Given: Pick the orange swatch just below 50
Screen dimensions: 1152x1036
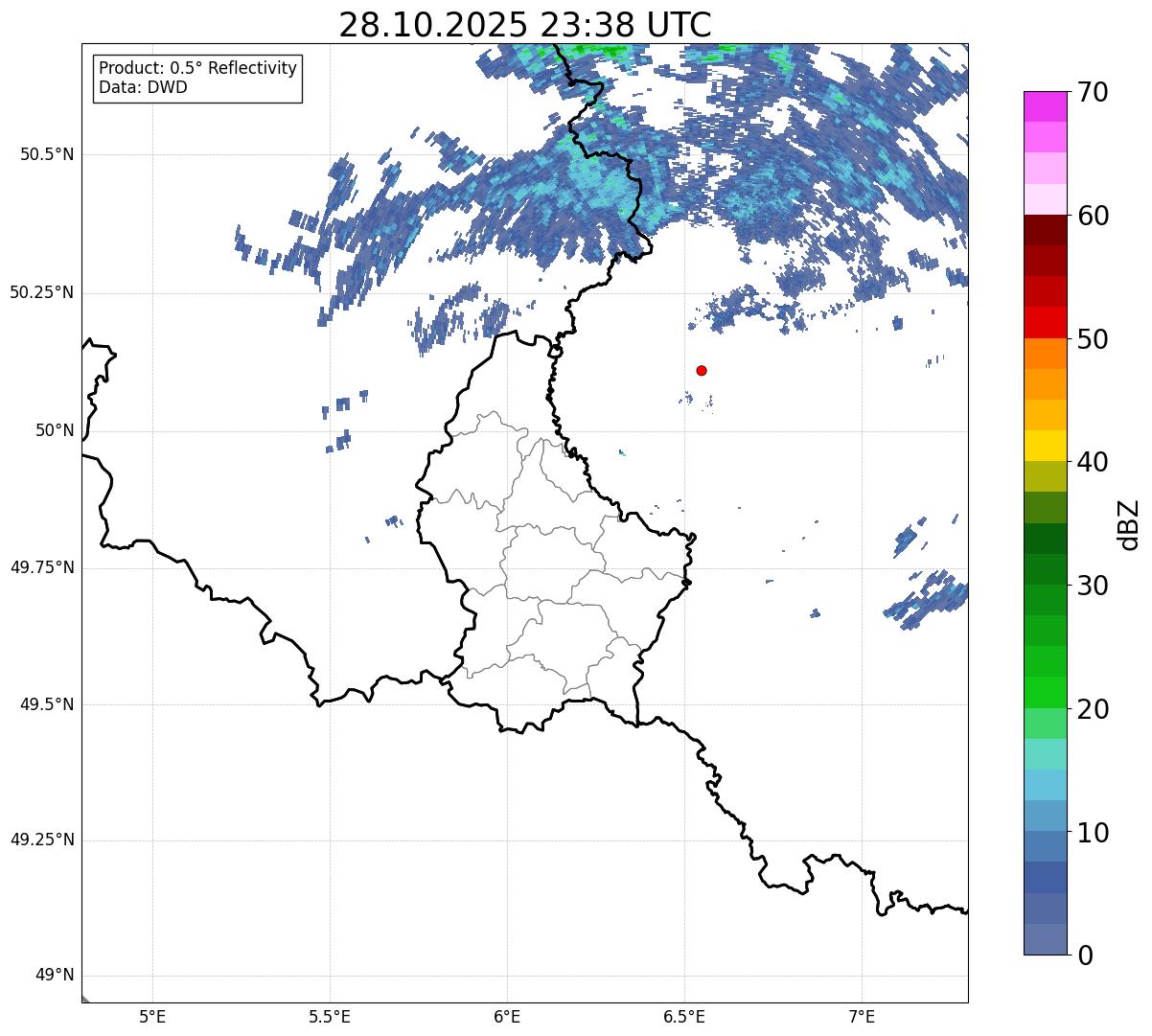Looking at the screenshot, I should click(1045, 354).
